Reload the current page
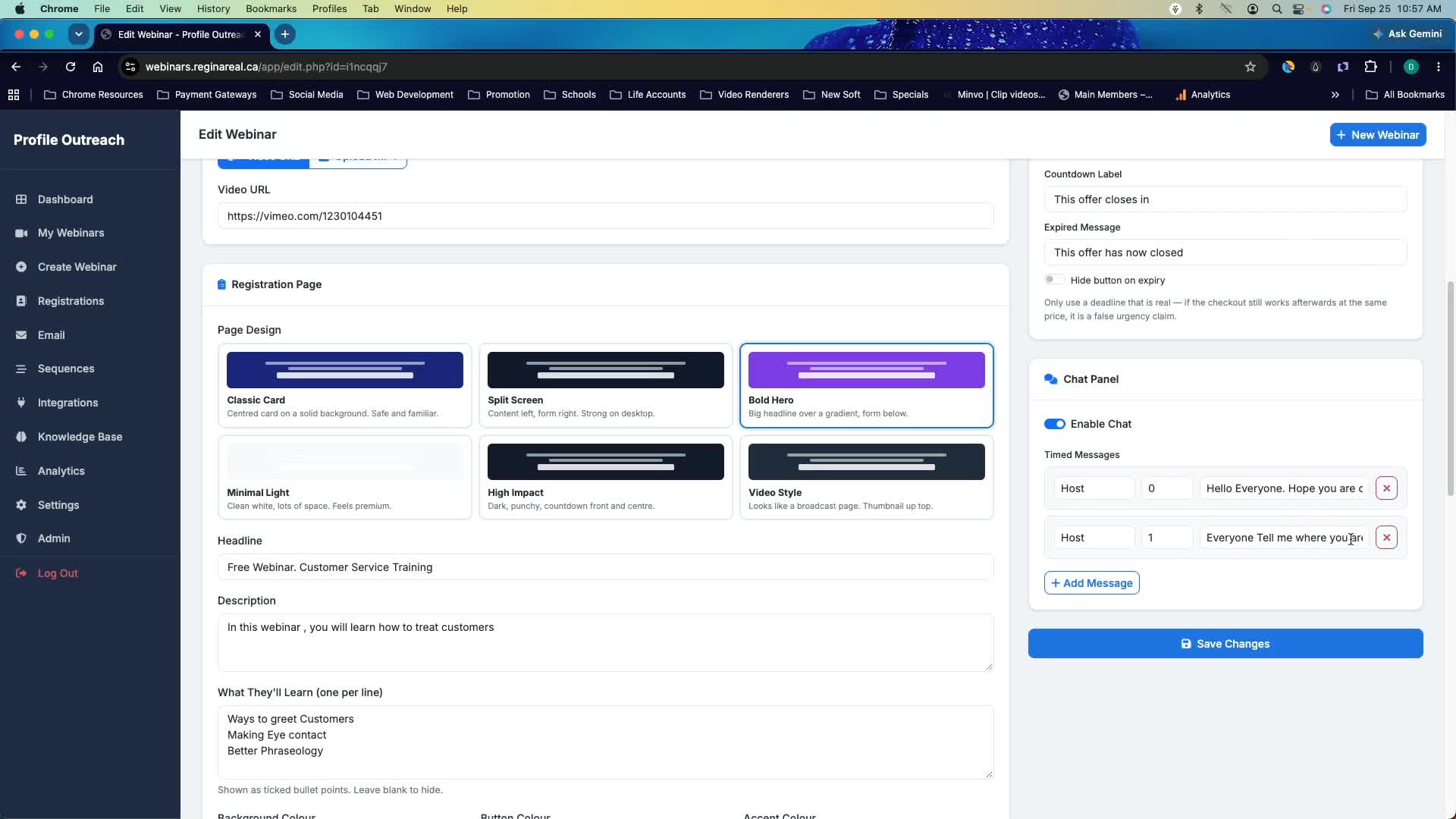This screenshot has height=819, width=1456. point(71,67)
